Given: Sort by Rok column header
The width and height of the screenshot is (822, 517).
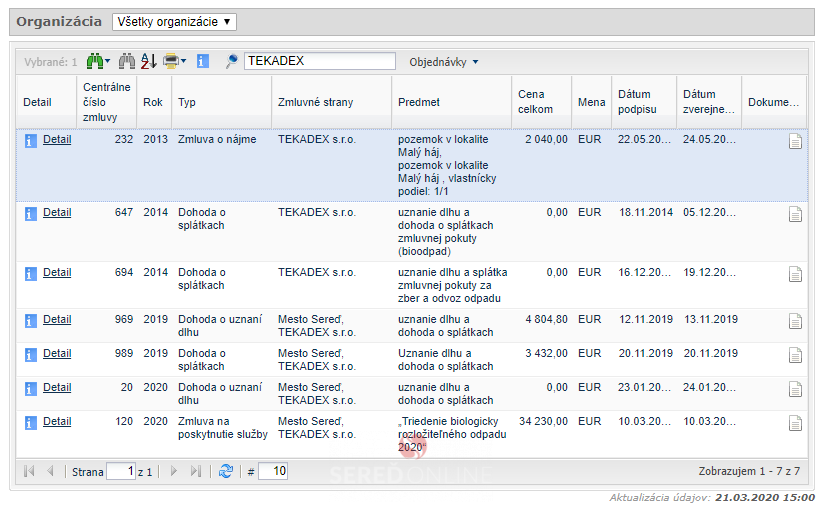Looking at the screenshot, I should pyautogui.click(x=154, y=102).
